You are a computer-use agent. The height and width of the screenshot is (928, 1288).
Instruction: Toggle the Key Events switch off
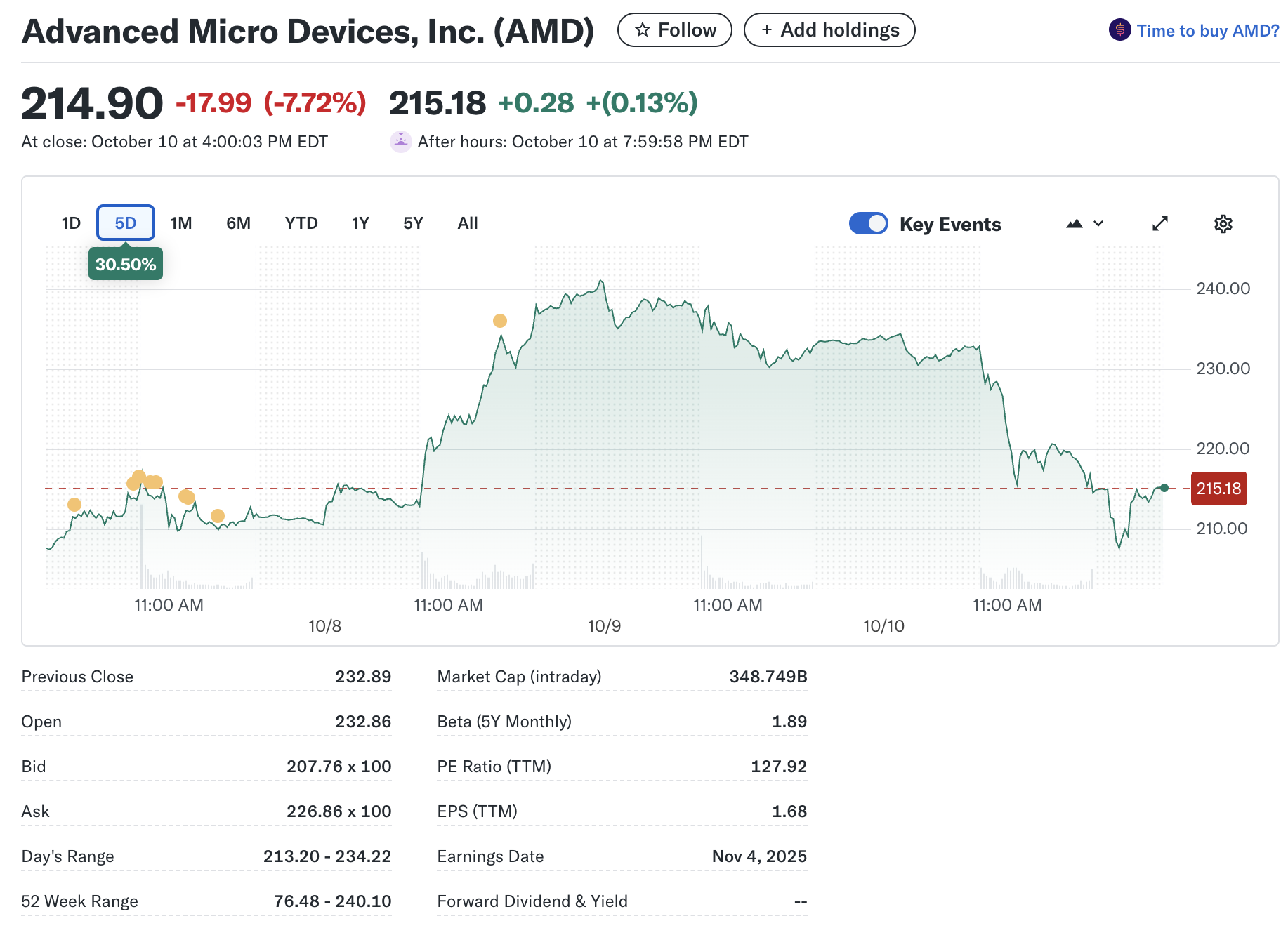click(x=869, y=223)
